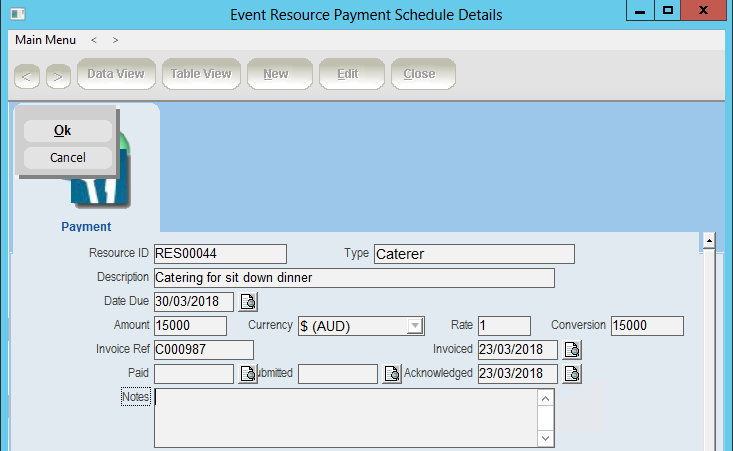This screenshot has height=451, width=733.
Task: Click the next record arrow button
Action: coord(58,75)
